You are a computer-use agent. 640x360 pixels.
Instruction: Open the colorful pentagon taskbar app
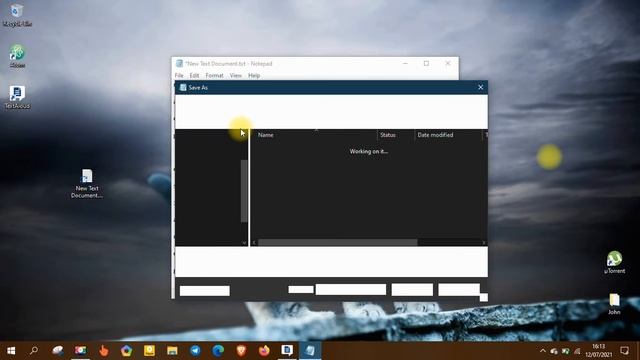click(127, 351)
